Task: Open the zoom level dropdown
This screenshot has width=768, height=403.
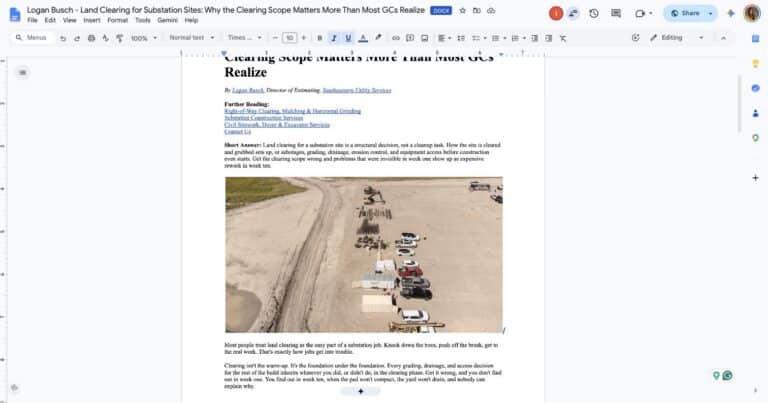Action: tap(144, 38)
